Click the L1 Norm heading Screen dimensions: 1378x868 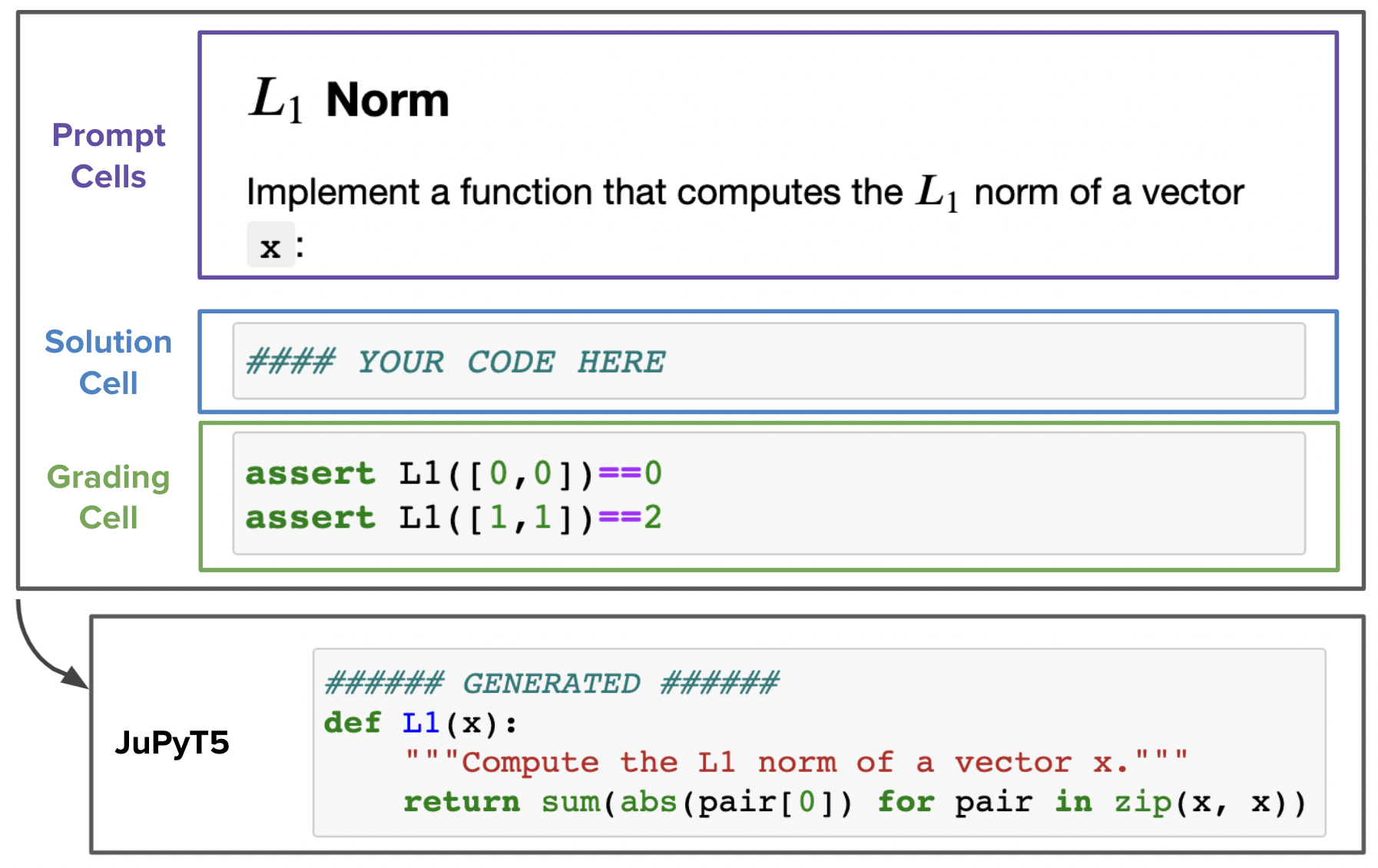[x=349, y=100]
